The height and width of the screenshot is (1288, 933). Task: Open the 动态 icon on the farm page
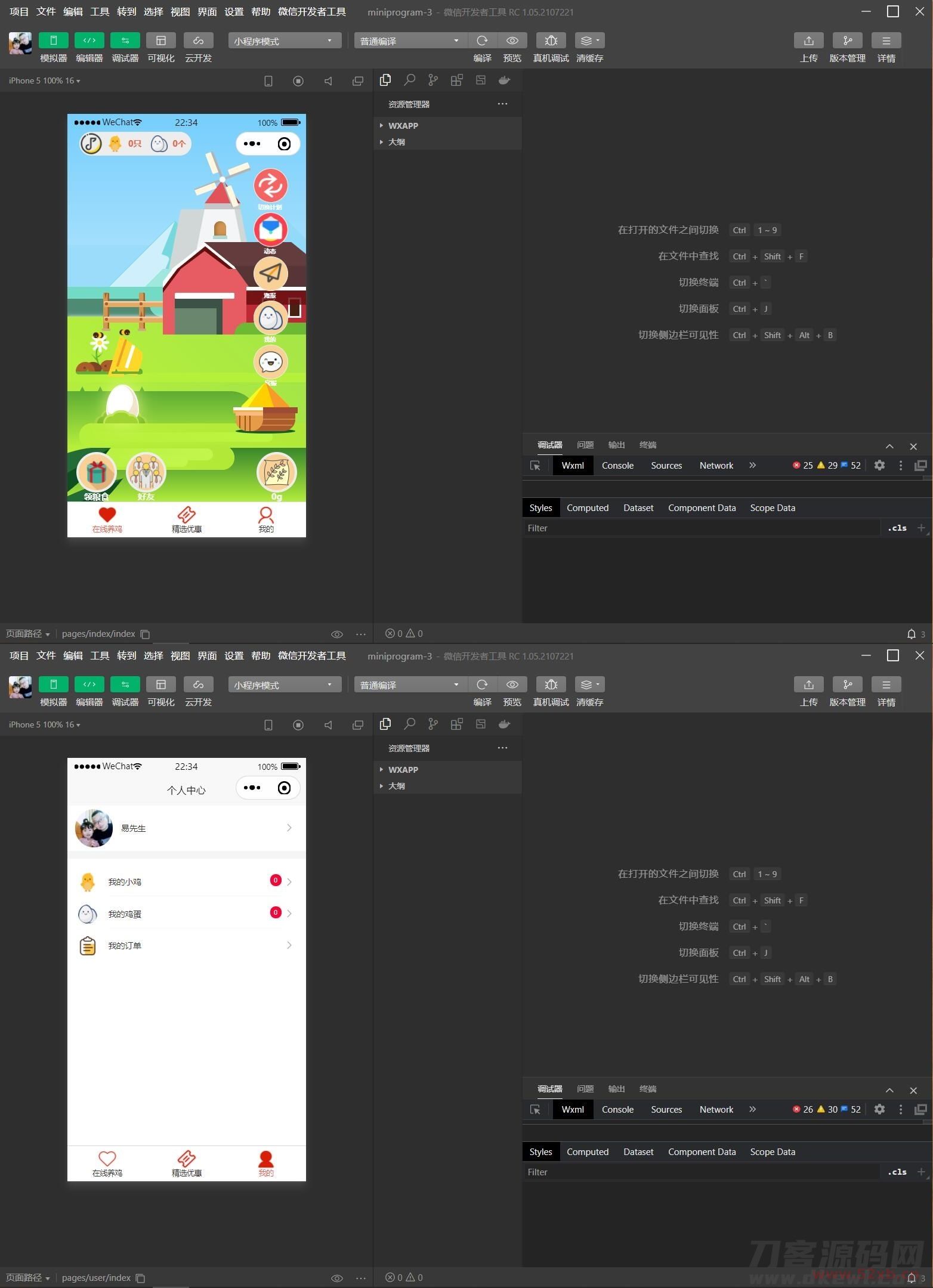click(270, 230)
